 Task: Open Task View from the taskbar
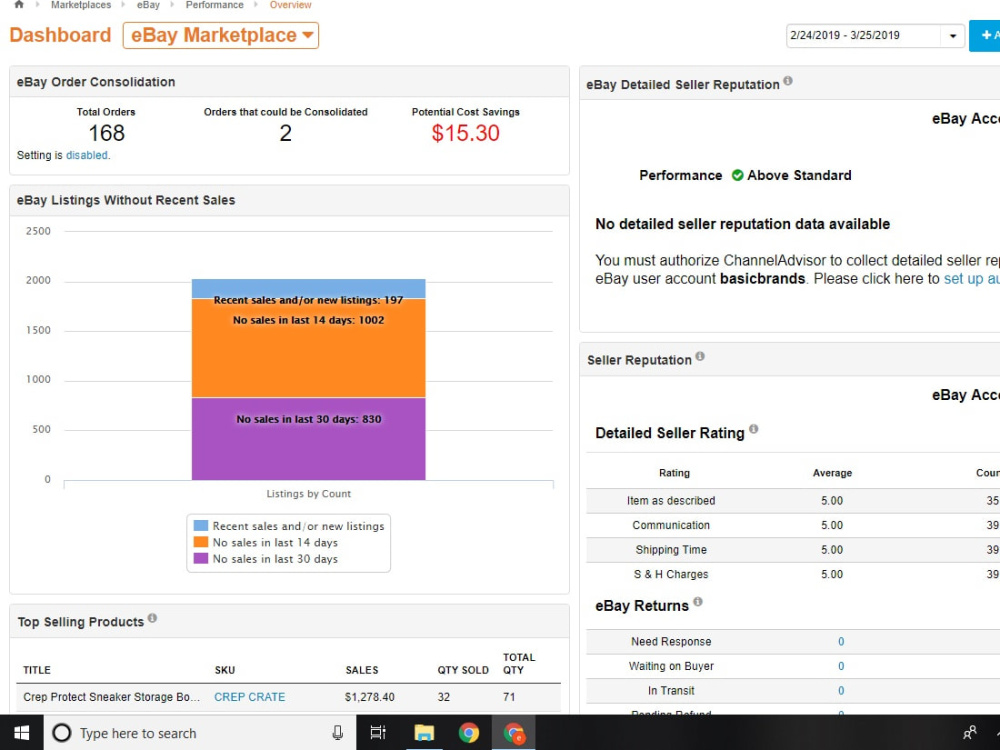tap(378, 733)
